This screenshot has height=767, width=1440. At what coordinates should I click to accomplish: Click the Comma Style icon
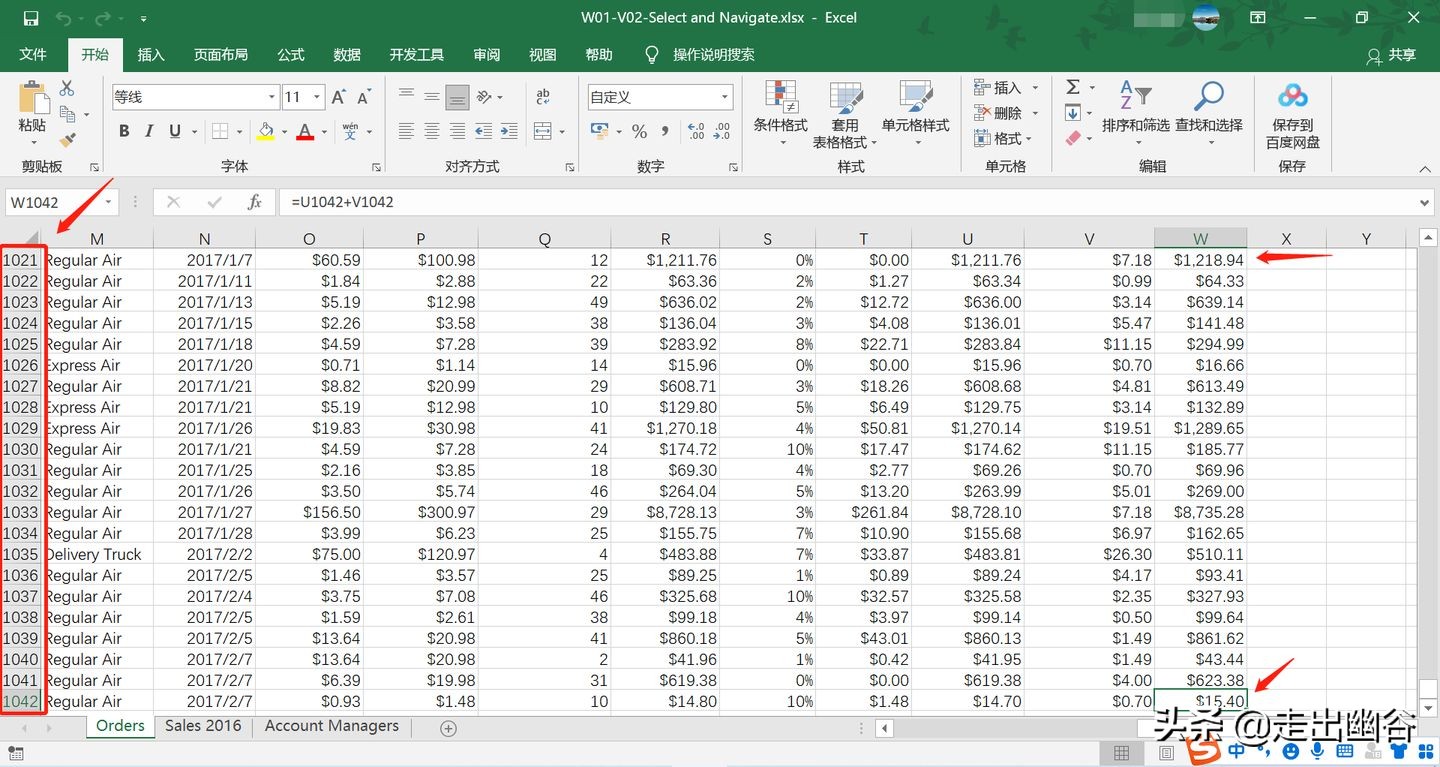[665, 131]
